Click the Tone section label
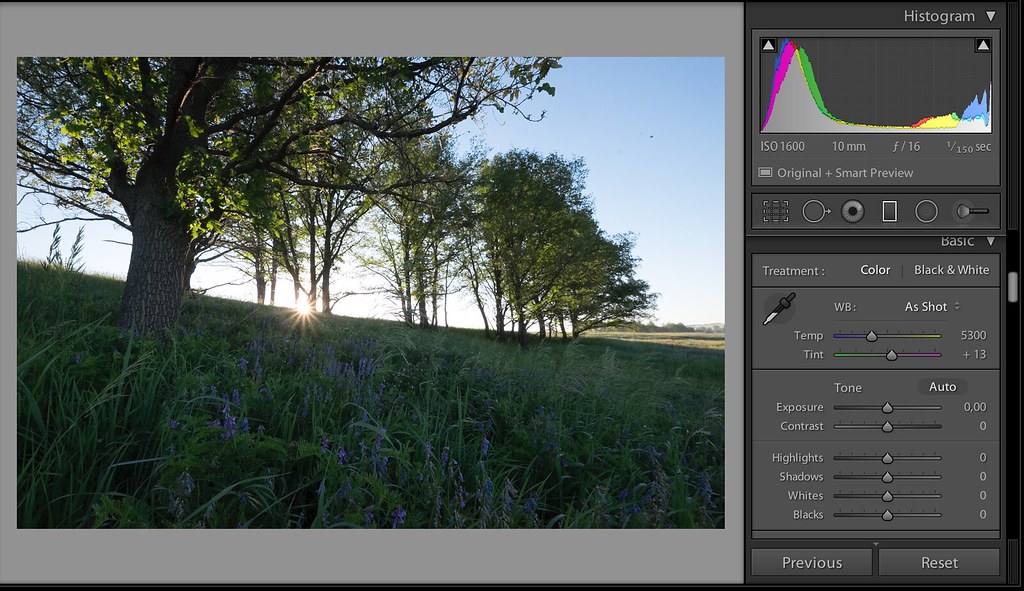Image resolution: width=1024 pixels, height=591 pixels. 848,387
